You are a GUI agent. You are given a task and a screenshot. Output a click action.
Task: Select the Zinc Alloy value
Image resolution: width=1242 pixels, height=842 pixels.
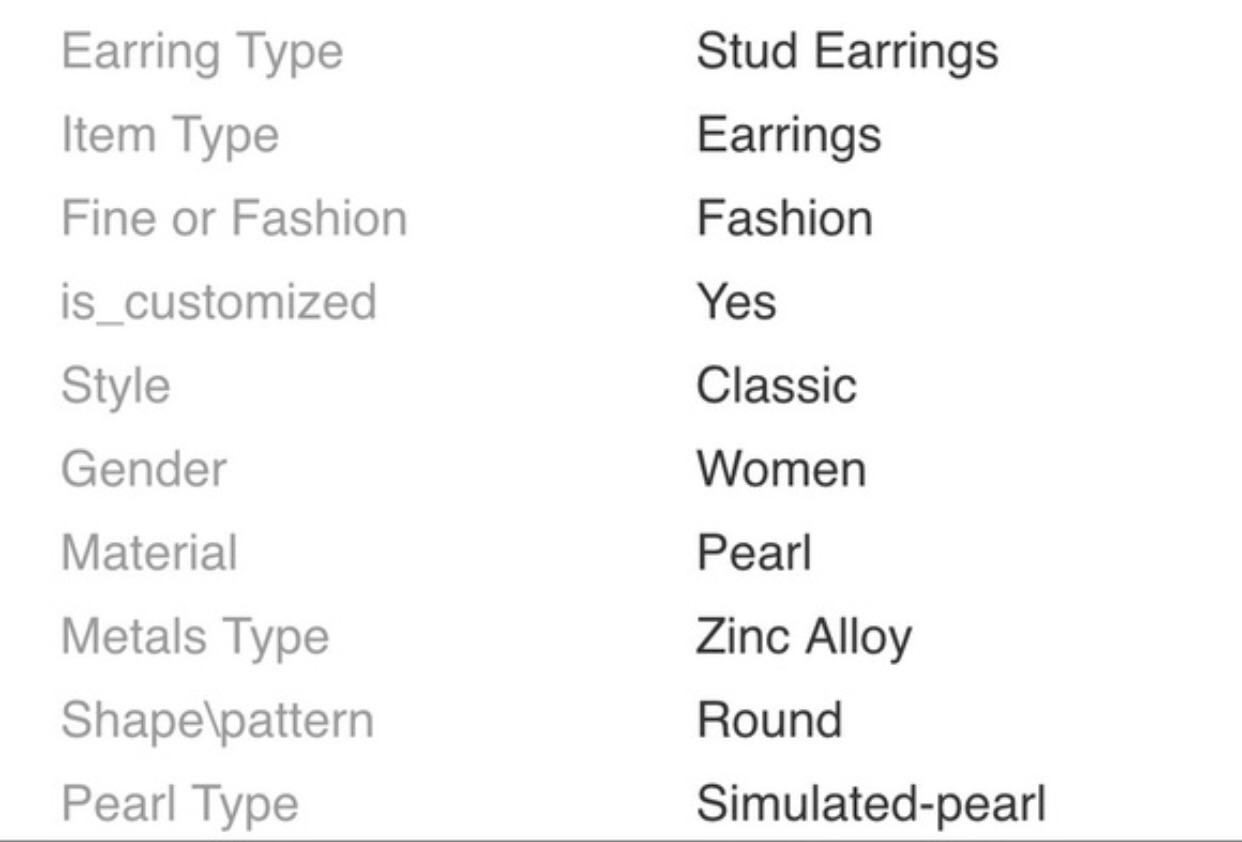coord(803,637)
